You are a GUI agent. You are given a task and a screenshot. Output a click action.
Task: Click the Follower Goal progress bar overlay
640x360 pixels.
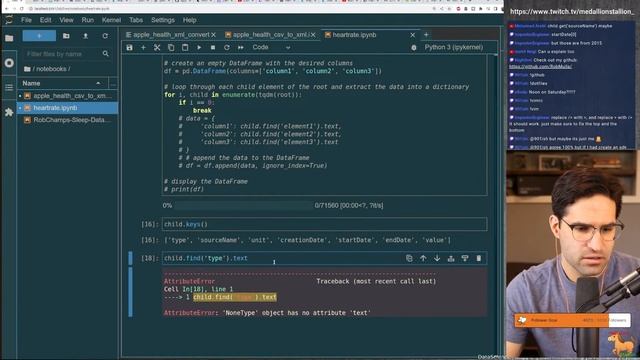tap(572, 320)
